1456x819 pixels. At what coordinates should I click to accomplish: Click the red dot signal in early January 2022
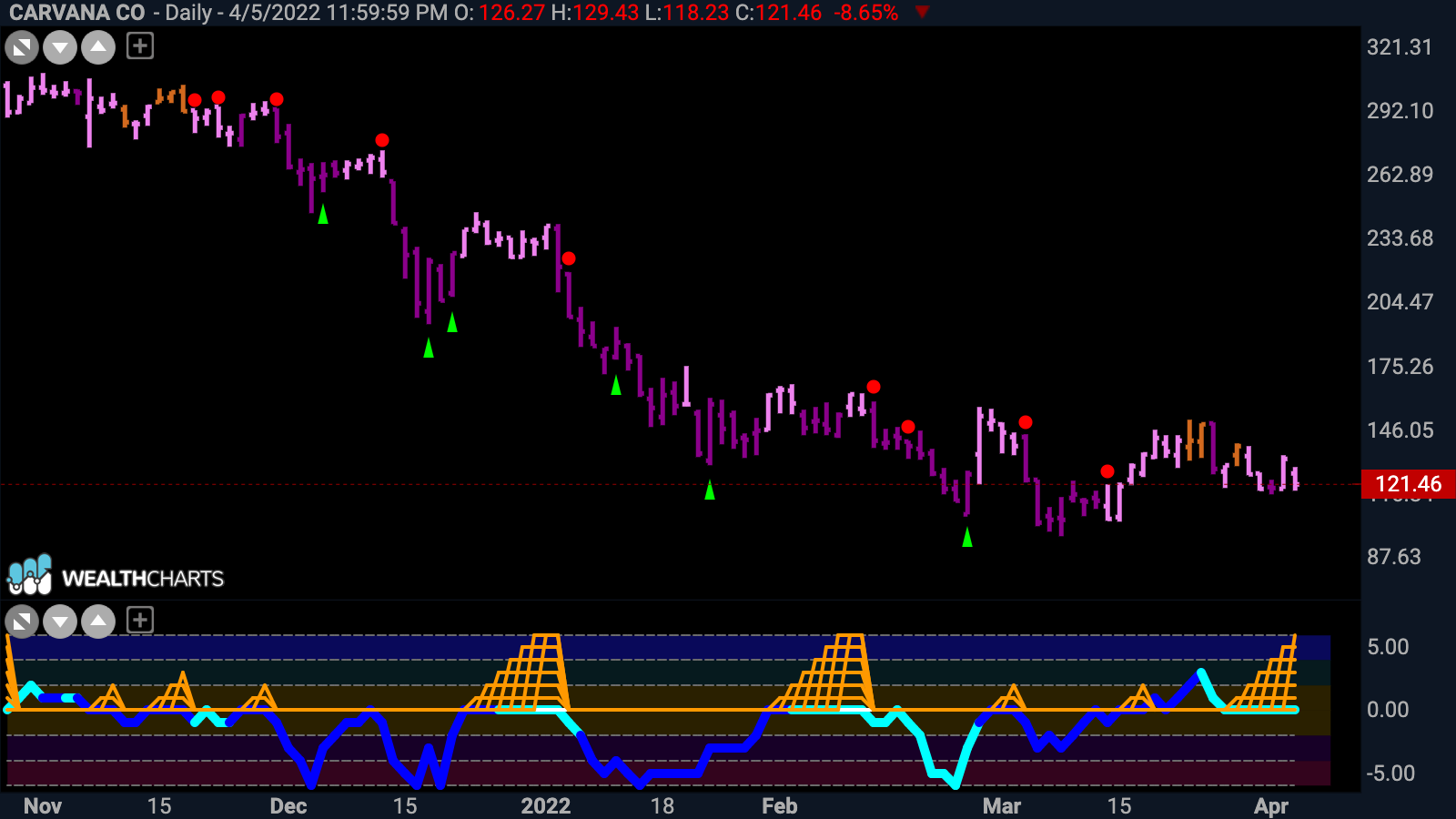pyautogui.click(x=569, y=258)
